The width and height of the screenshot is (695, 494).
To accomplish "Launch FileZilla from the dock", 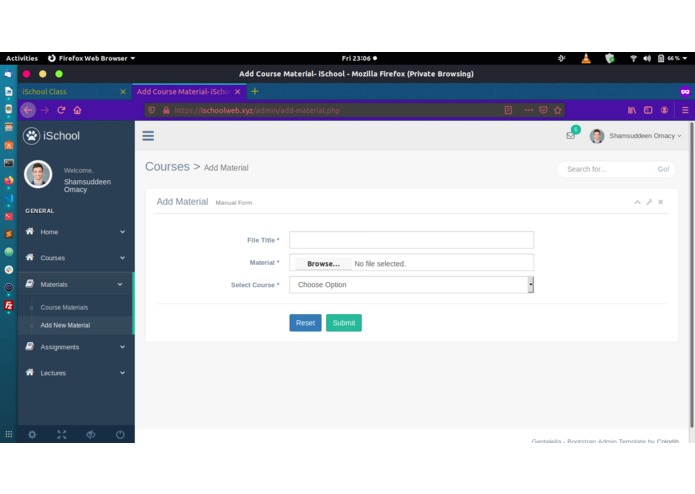I will tap(8, 305).
